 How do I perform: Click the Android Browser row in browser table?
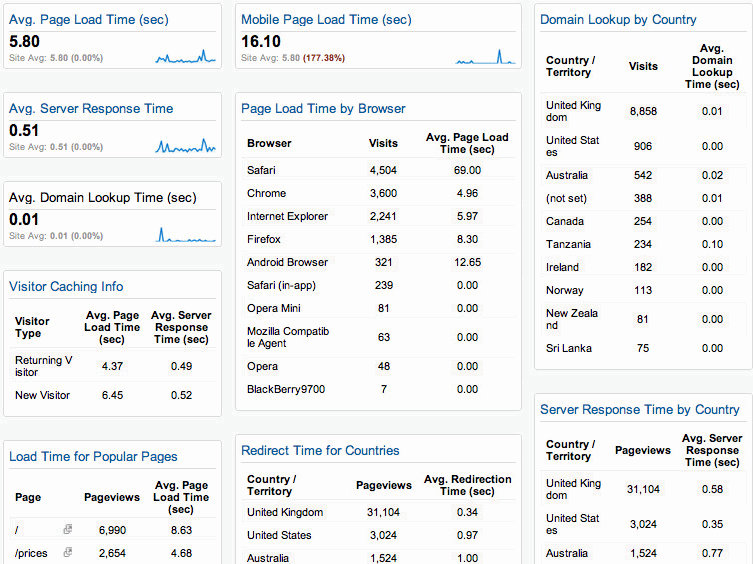[x=380, y=262]
